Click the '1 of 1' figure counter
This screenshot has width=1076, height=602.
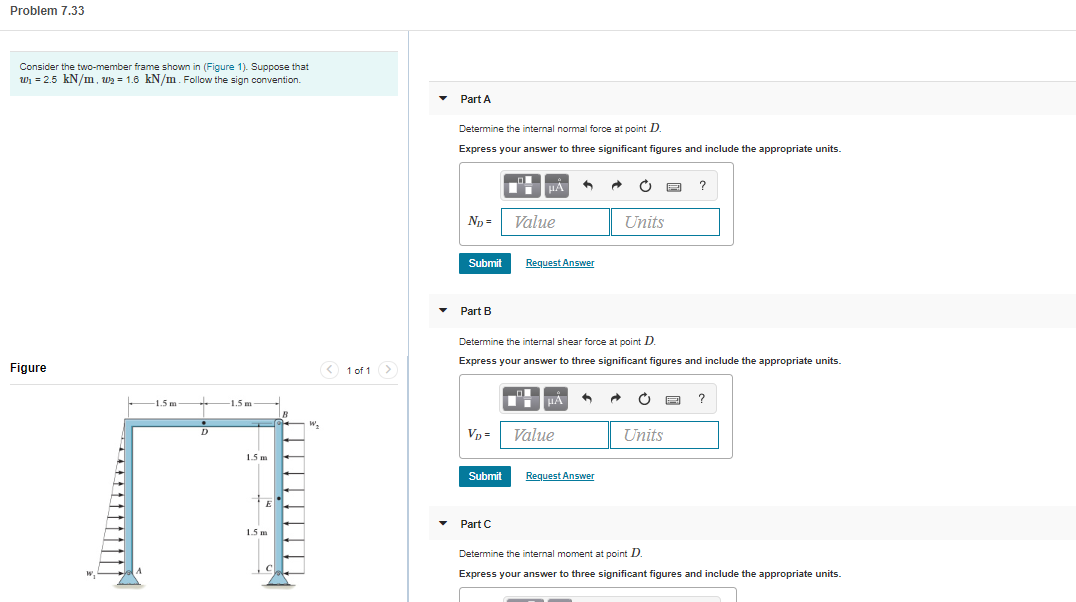[x=358, y=371]
